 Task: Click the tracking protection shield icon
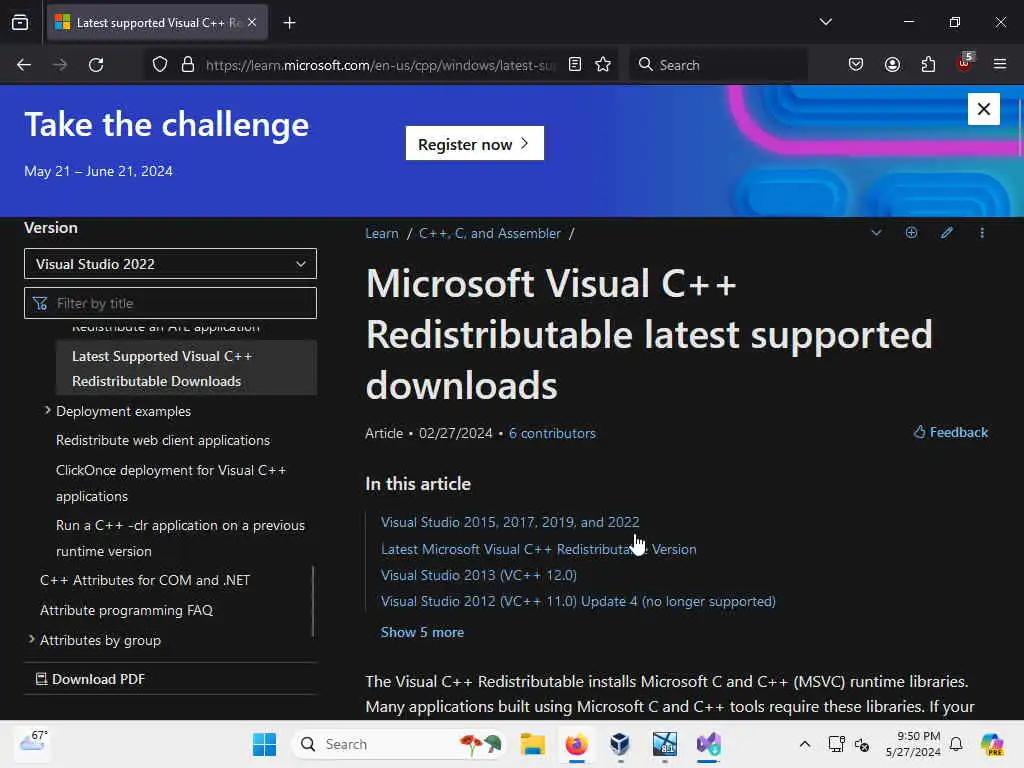coord(160,65)
